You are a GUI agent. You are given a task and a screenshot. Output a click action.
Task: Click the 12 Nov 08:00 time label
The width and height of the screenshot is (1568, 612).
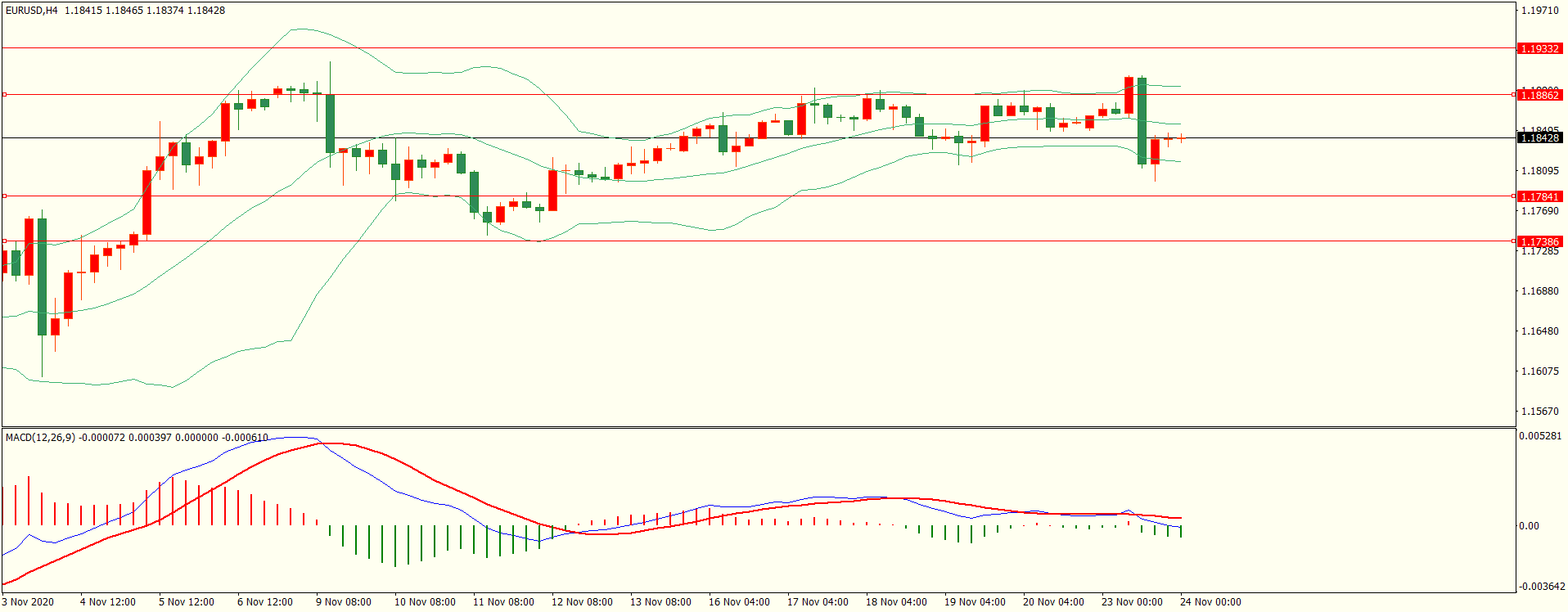point(582,602)
